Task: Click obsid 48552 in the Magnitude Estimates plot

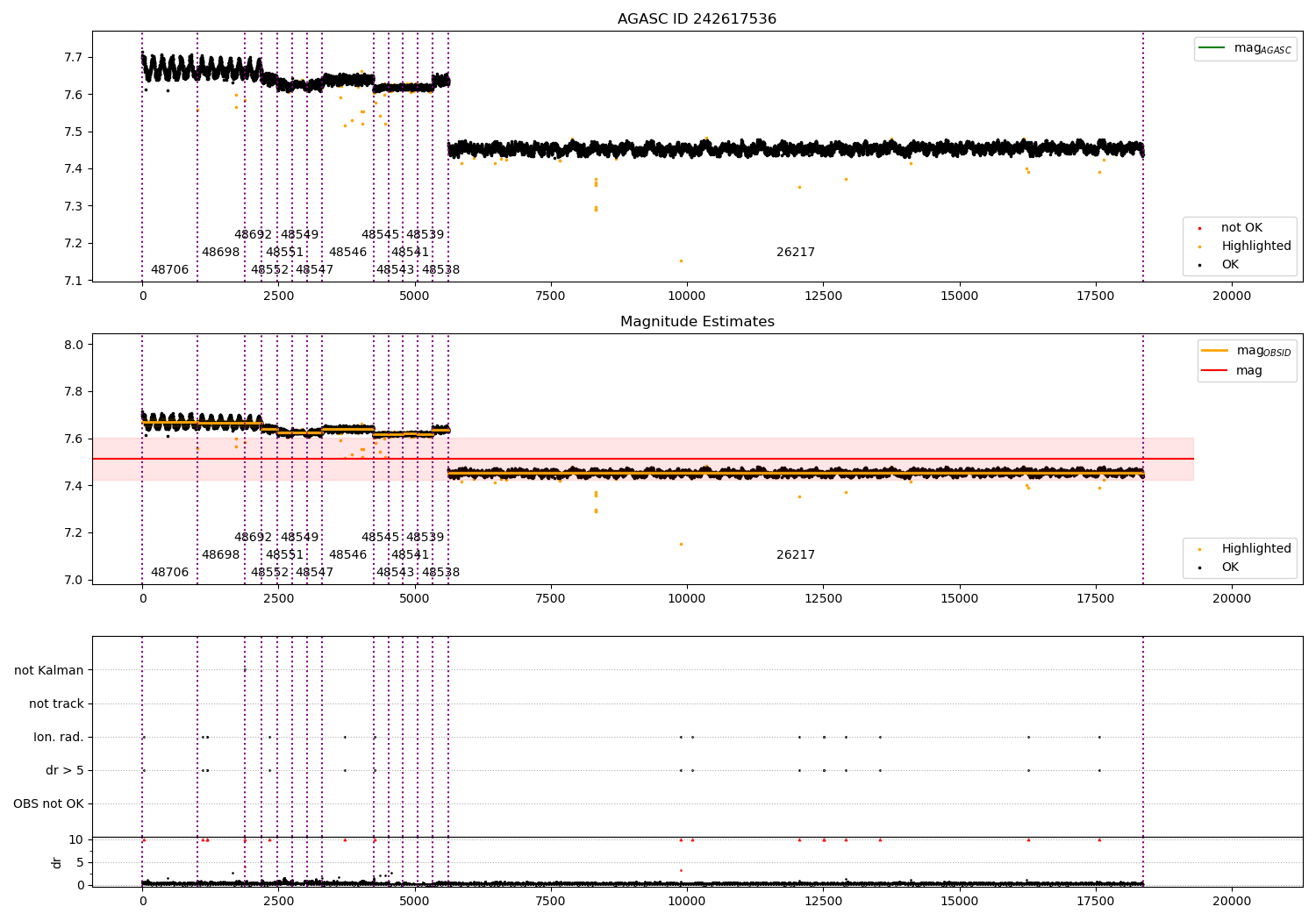Action: point(269,573)
